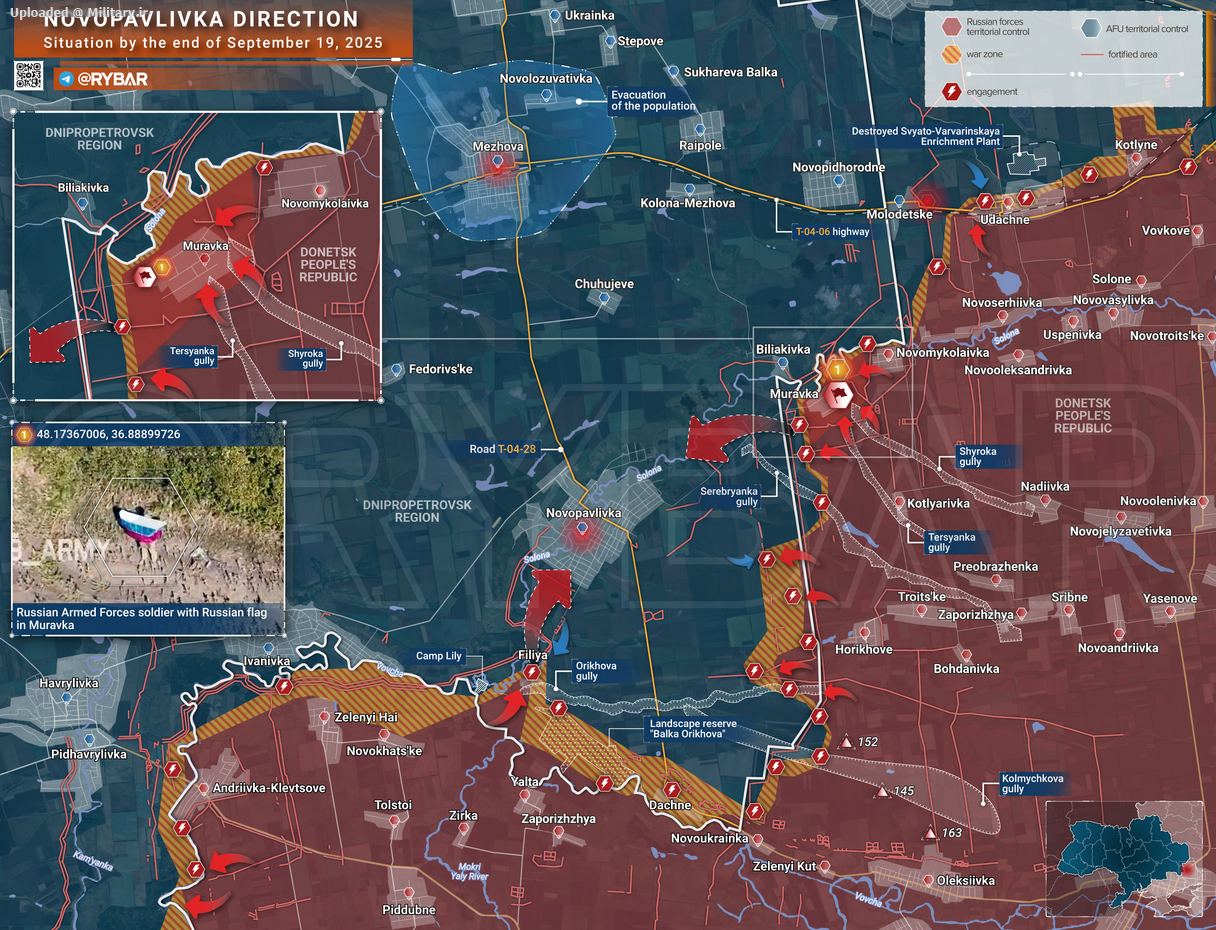Image resolution: width=1216 pixels, height=930 pixels.
Task: Click the Fedorivs'ke blue settlement marker
Action: 397,370
